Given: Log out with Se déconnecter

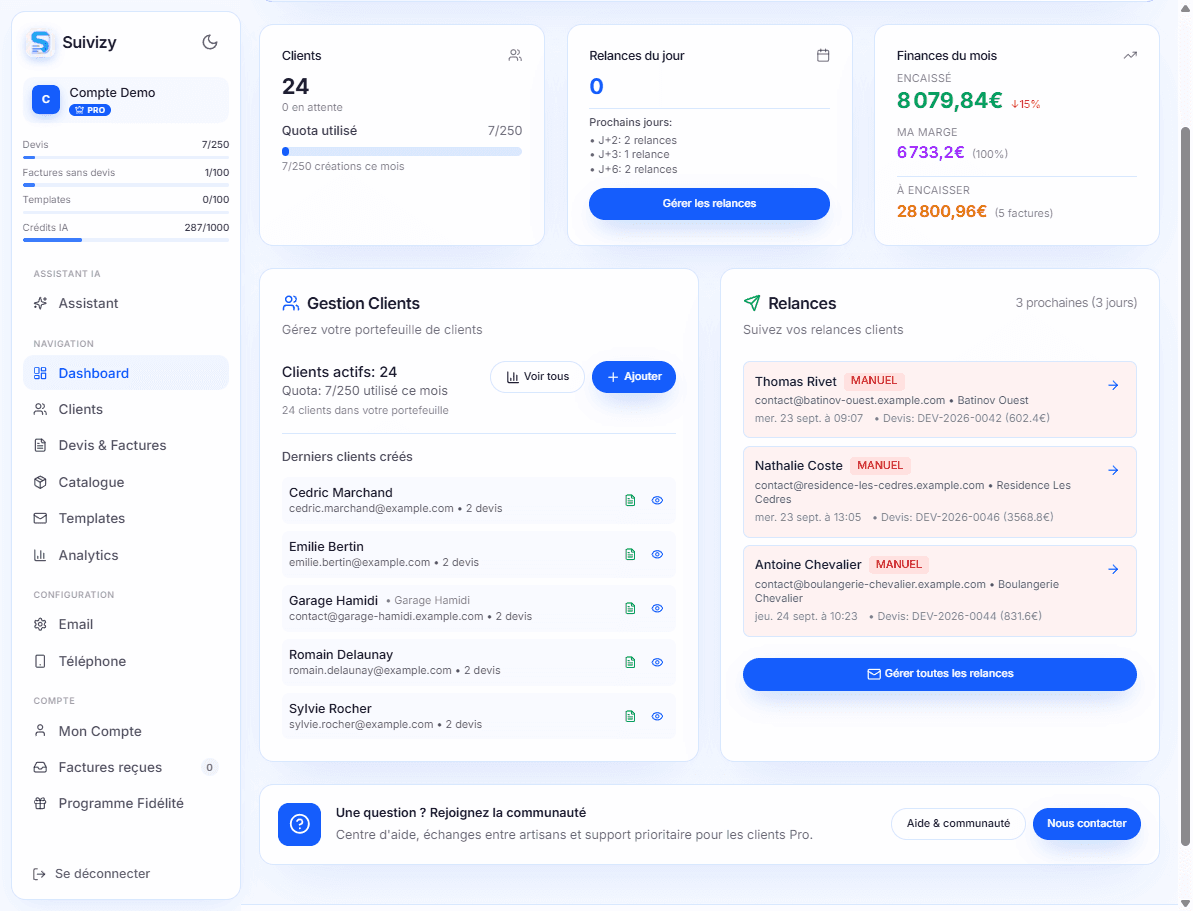Looking at the screenshot, I should [x=91, y=874].
